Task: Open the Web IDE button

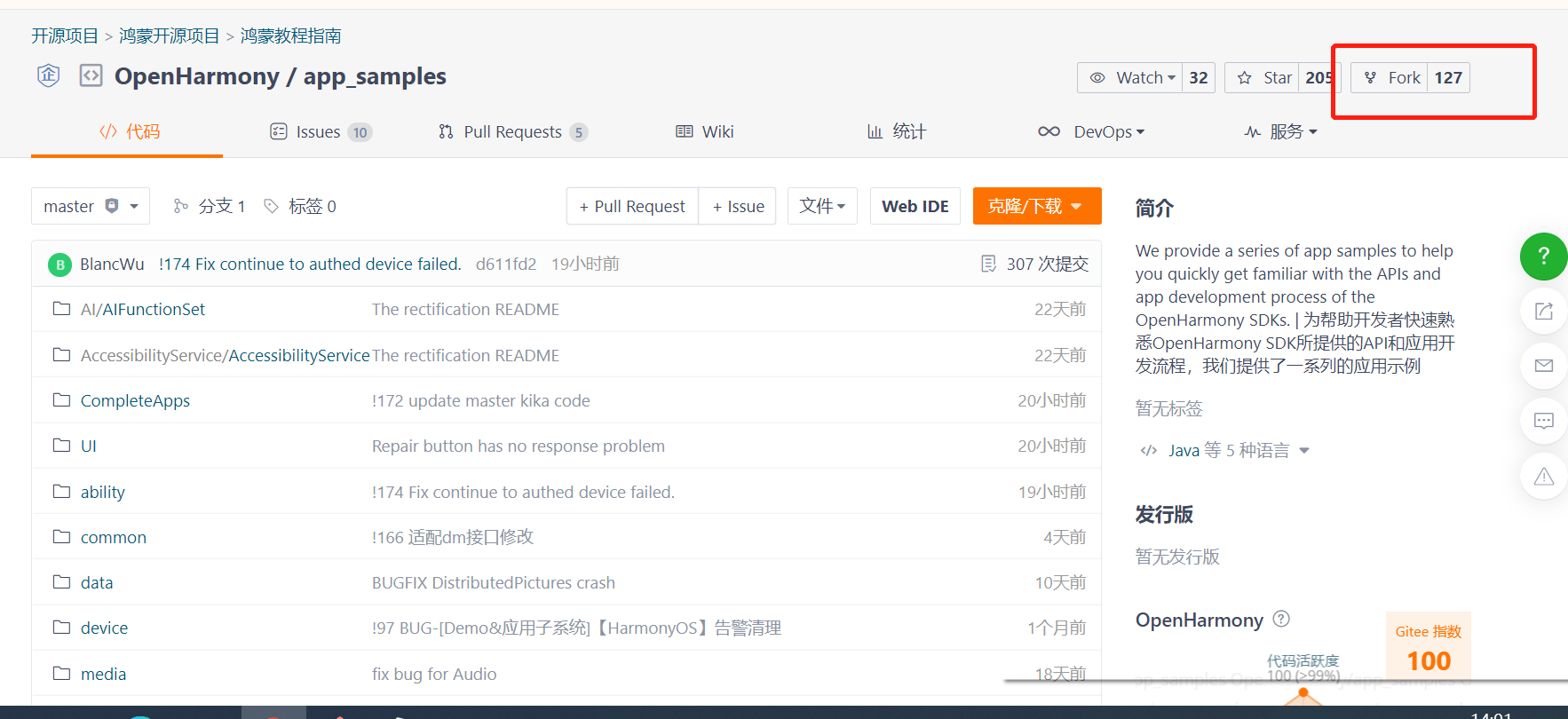Action: 915,206
